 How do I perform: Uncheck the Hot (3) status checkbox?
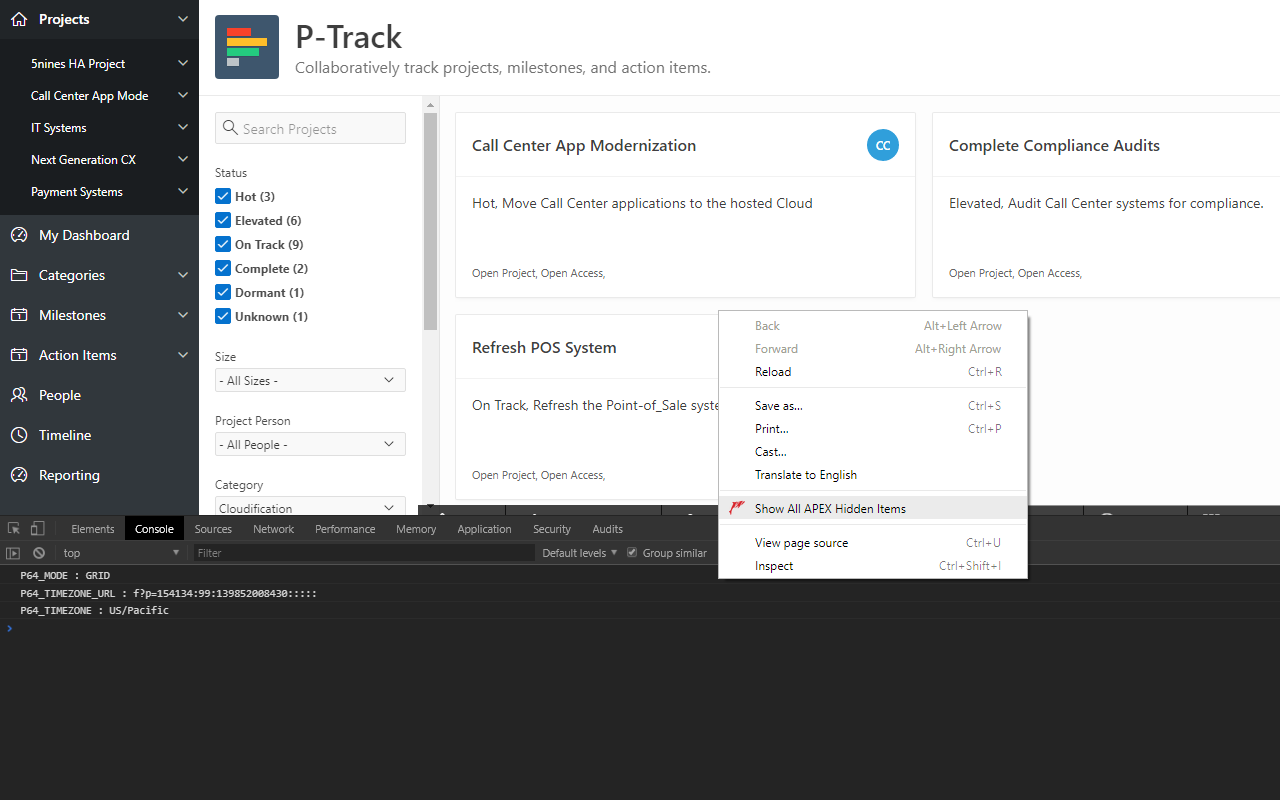click(x=223, y=196)
